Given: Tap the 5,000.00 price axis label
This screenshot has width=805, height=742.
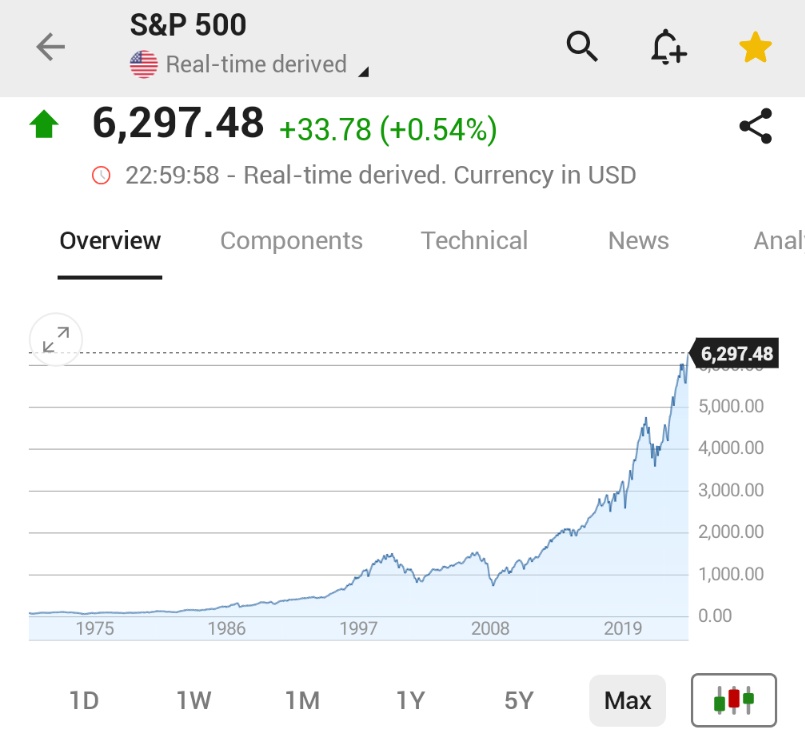Looking at the screenshot, I should pyautogui.click(x=731, y=406).
